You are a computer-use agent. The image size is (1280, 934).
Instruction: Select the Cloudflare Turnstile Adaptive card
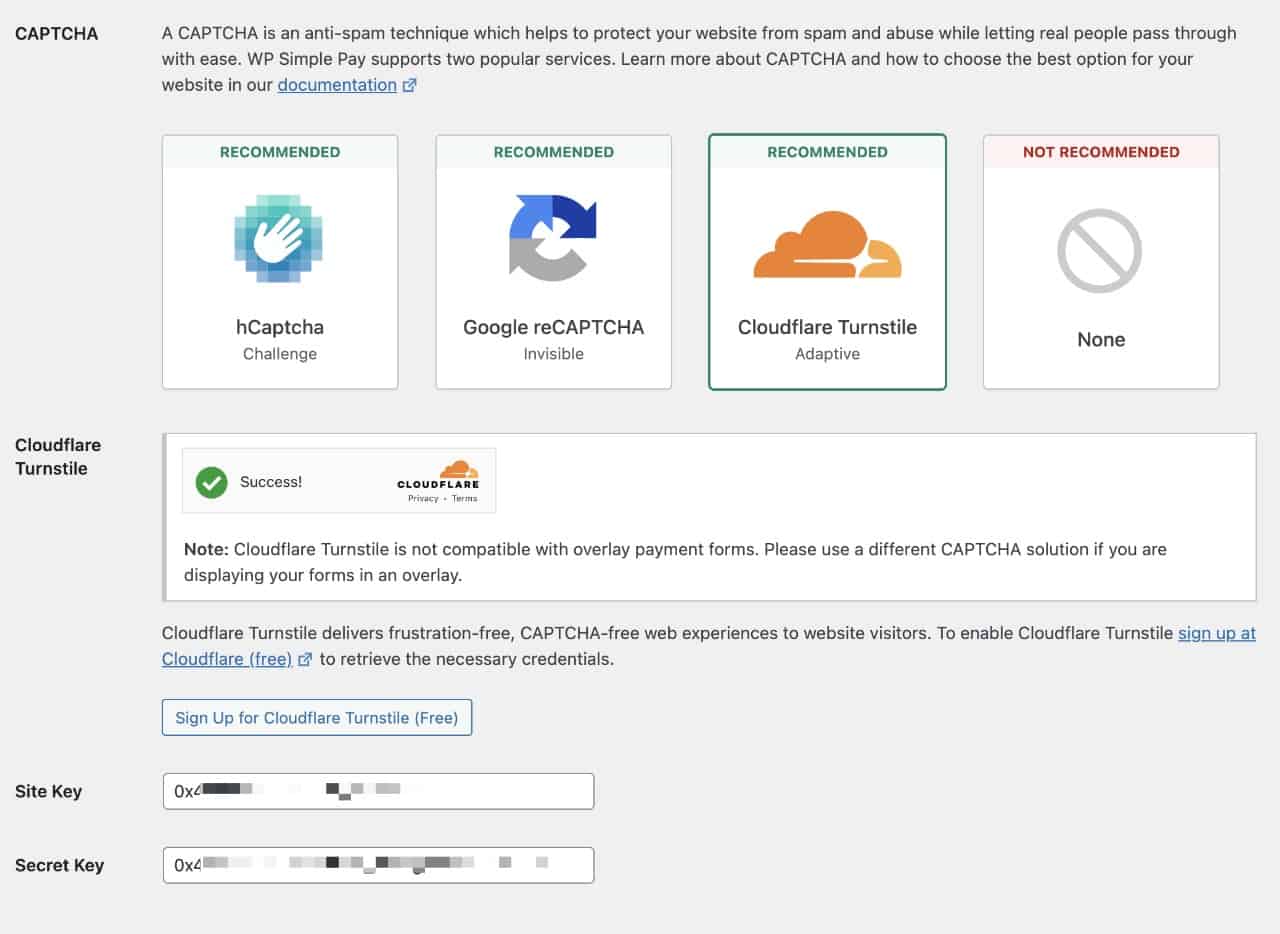[x=827, y=262]
